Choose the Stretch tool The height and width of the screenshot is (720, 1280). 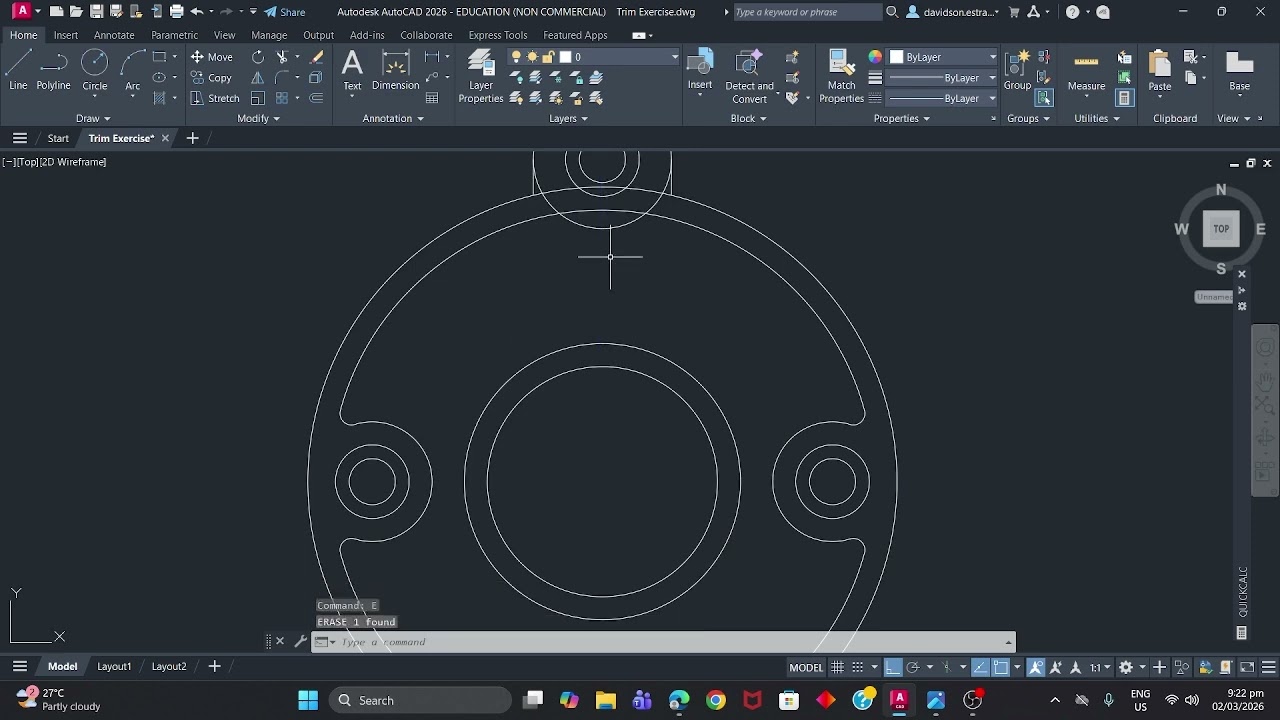(x=215, y=98)
